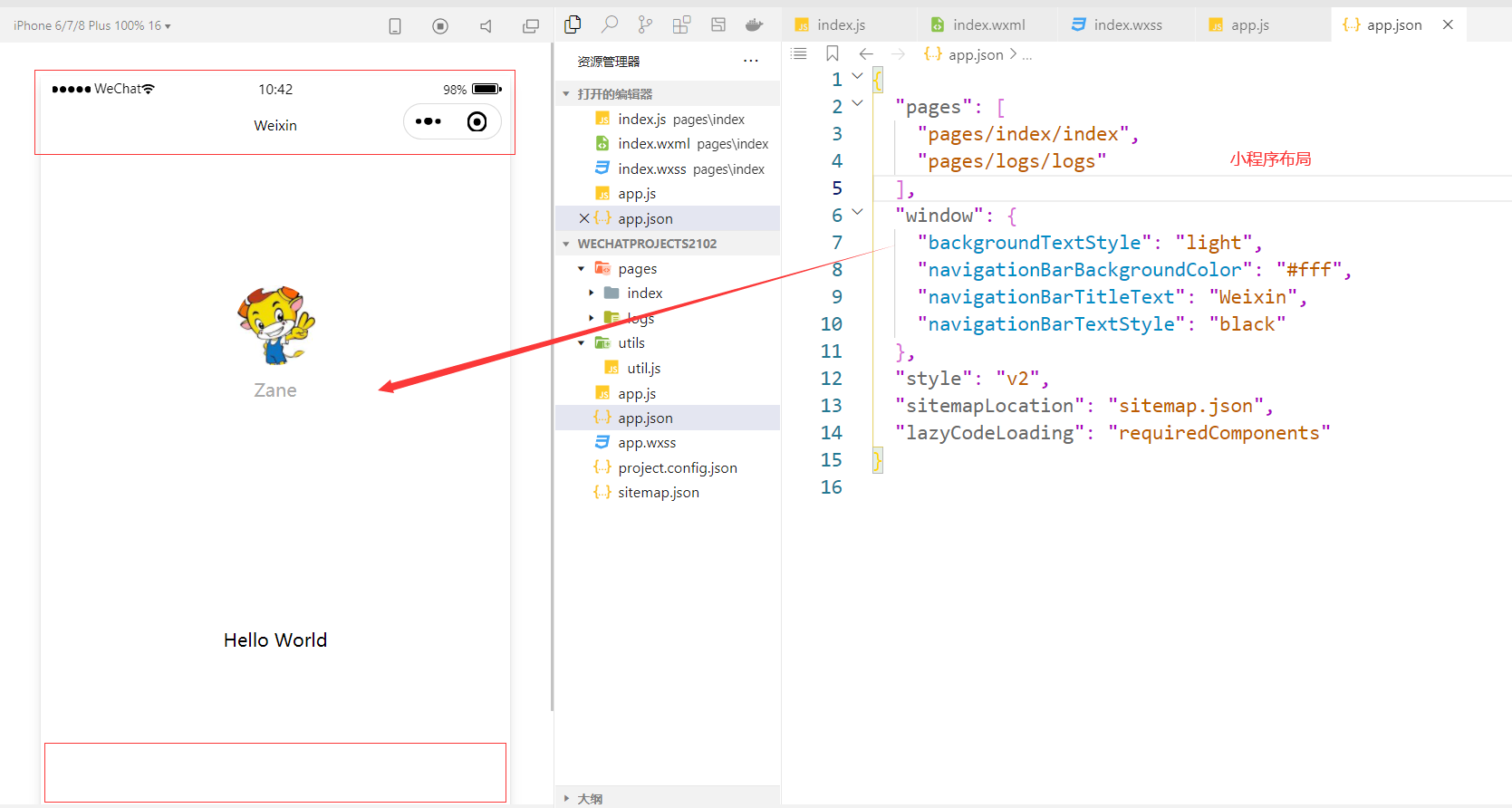Viewport: 1512px width, 808px height.
Task: Open the resource manager more options ellipsis
Action: [x=751, y=61]
